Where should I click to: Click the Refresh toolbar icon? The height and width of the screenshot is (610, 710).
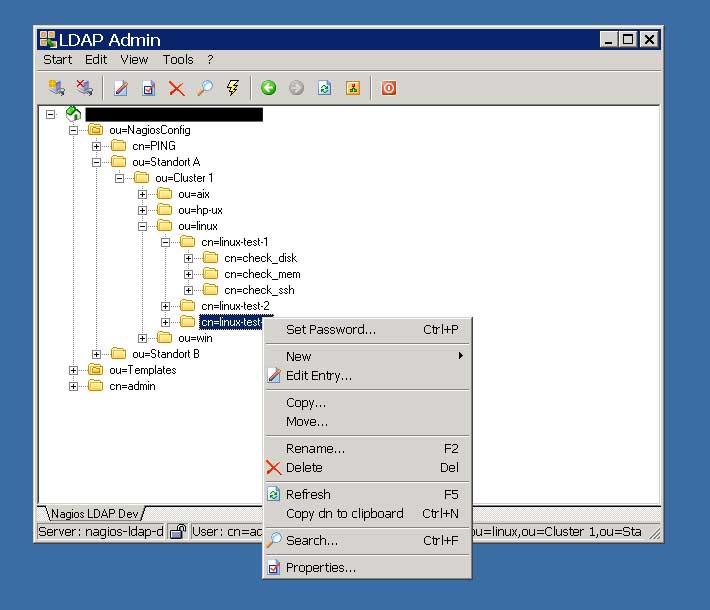tap(325, 88)
